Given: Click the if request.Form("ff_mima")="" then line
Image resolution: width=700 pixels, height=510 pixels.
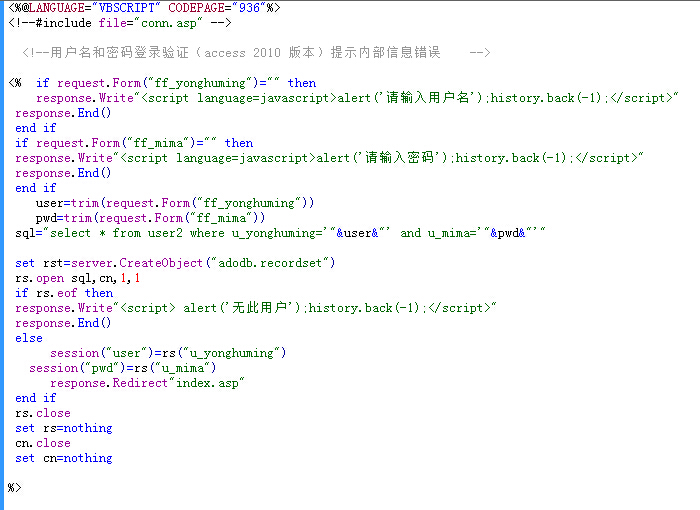Looking at the screenshot, I should coord(134,143).
